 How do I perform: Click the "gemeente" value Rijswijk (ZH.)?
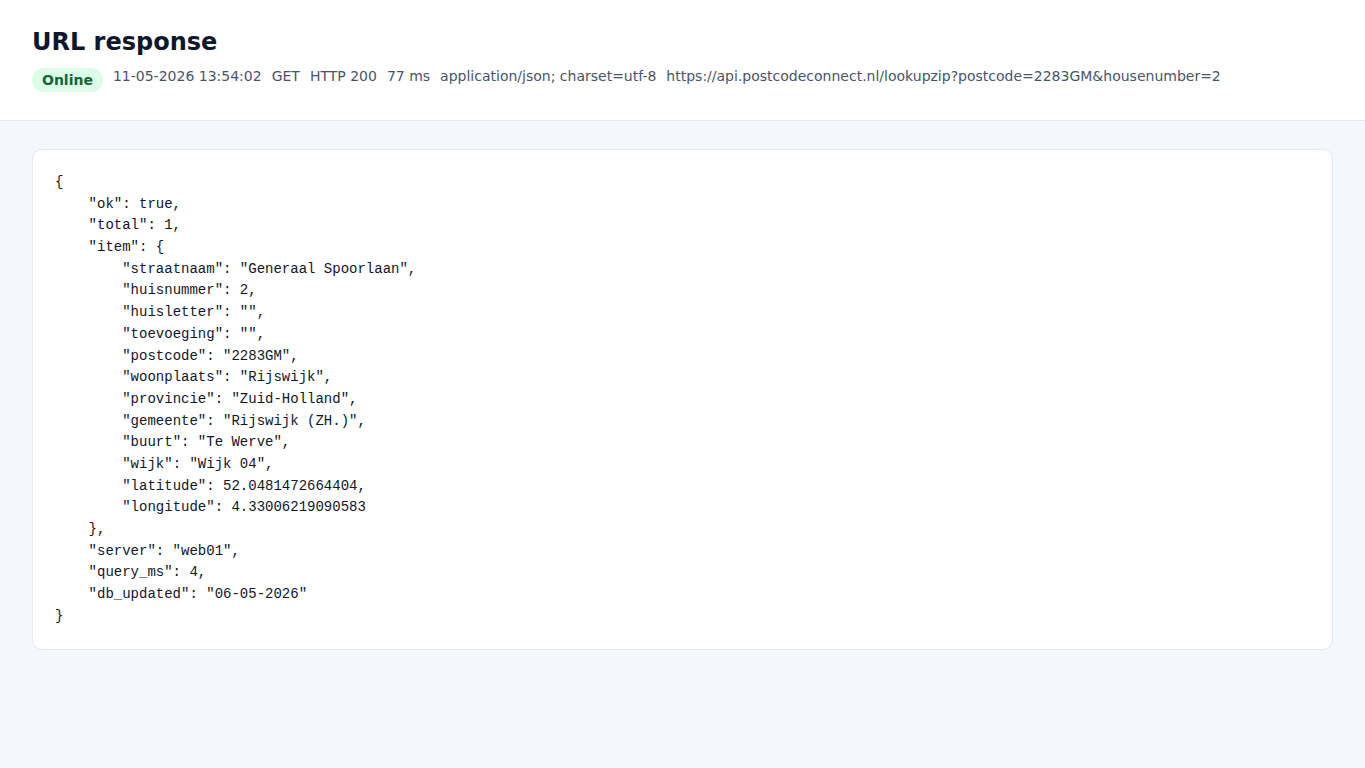290,420
